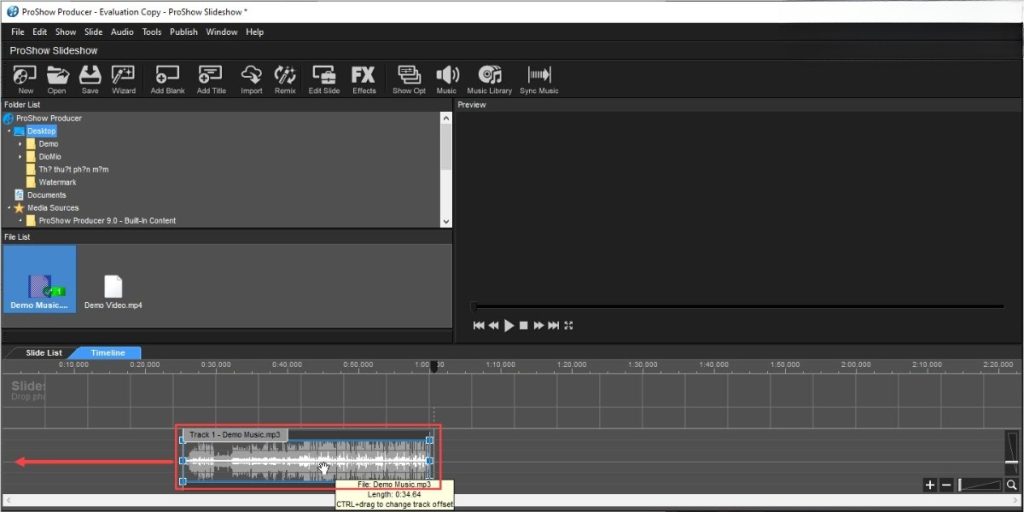The image size is (1024, 512).
Task: Launch the Wizard tool
Action: [123, 80]
